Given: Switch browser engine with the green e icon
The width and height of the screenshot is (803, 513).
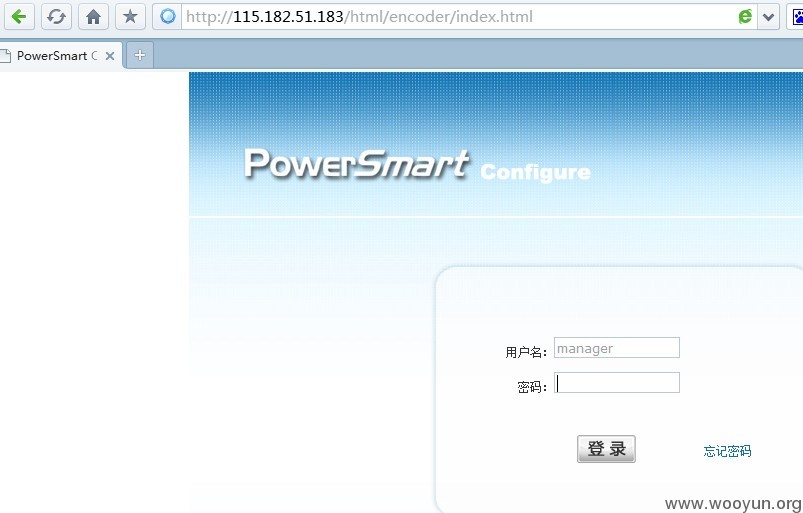Looking at the screenshot, I should (x=745, y=17).
